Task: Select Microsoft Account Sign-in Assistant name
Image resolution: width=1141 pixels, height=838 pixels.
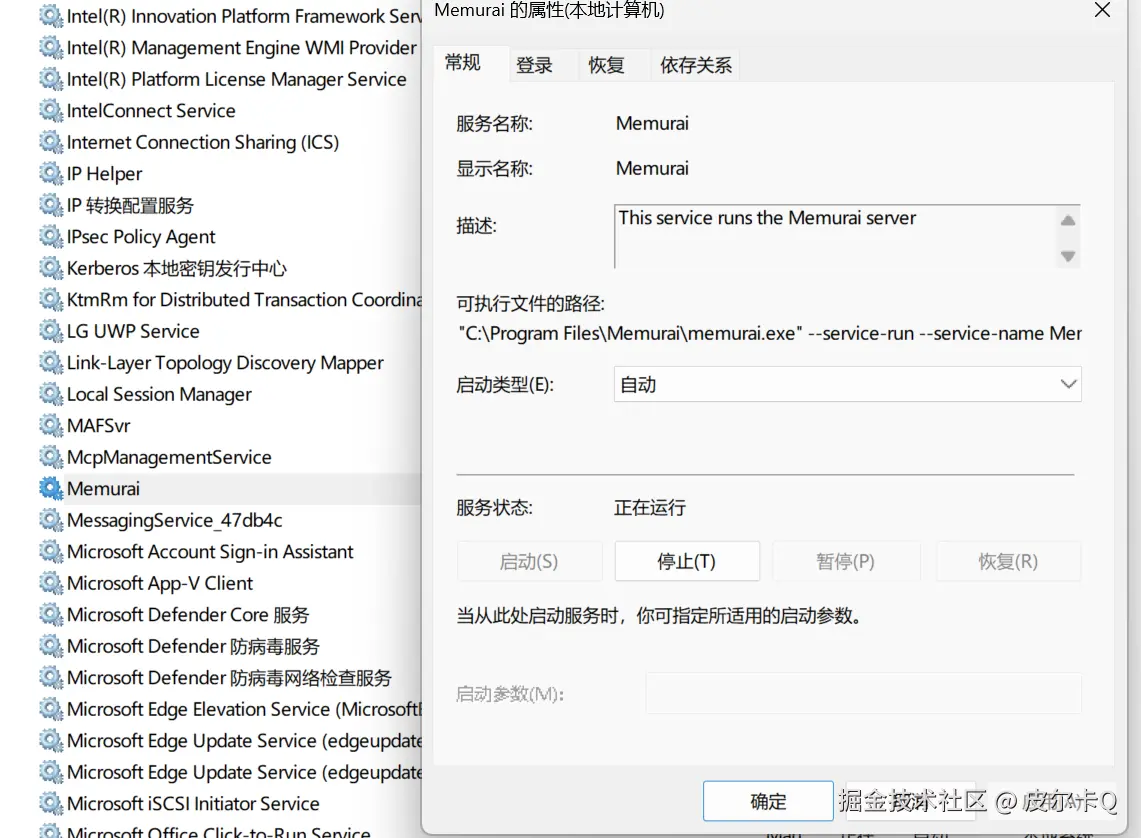Action: pyautogui.click(x=210, y=552)
